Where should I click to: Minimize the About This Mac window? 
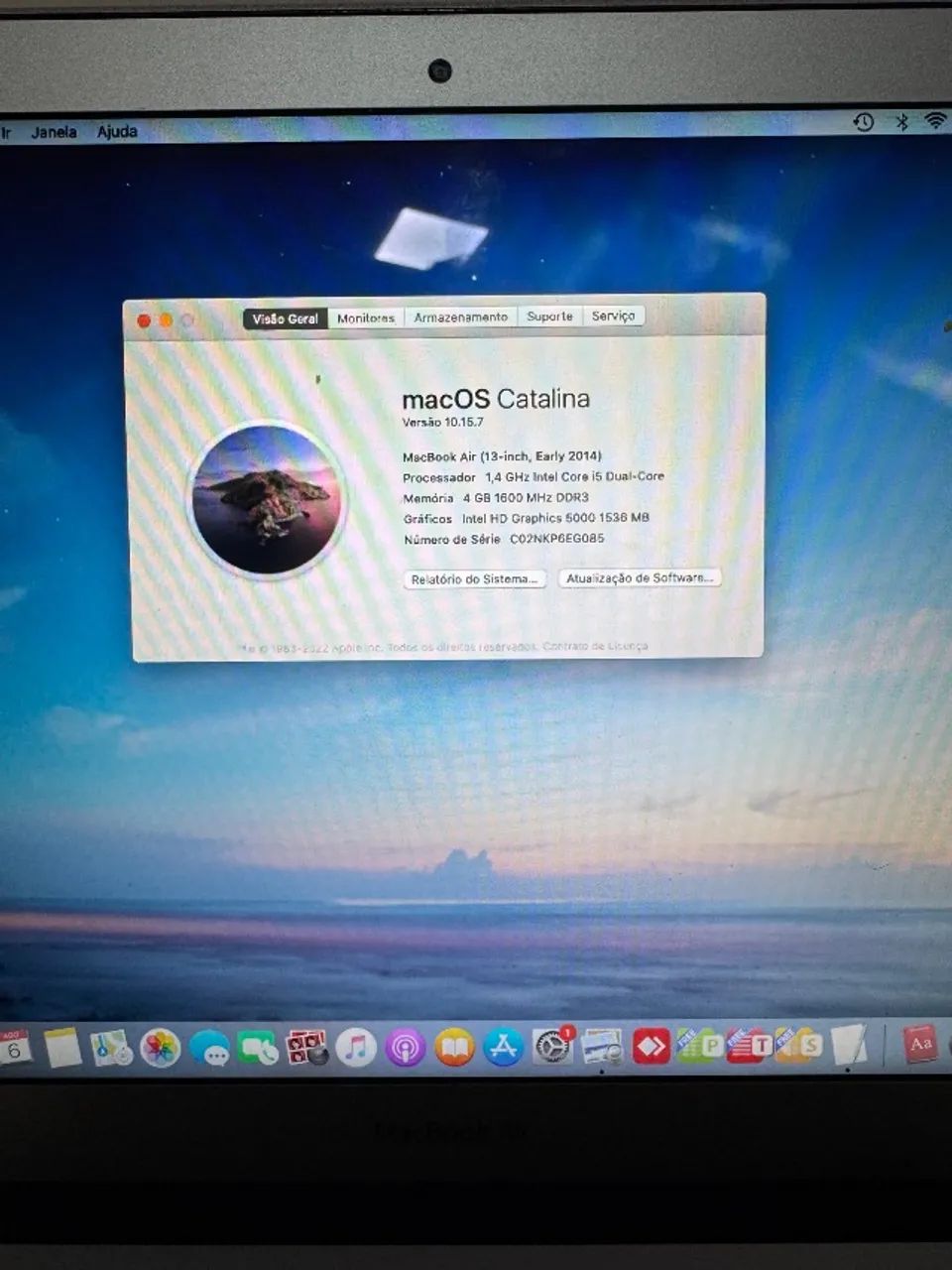(166, 319)
